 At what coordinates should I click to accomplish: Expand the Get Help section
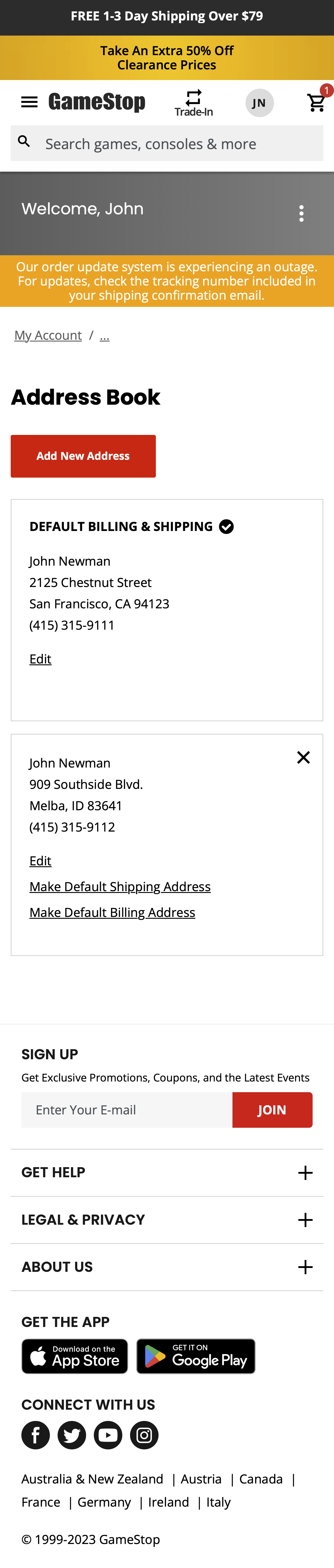pyautogui.click(x=305, y=1172)
